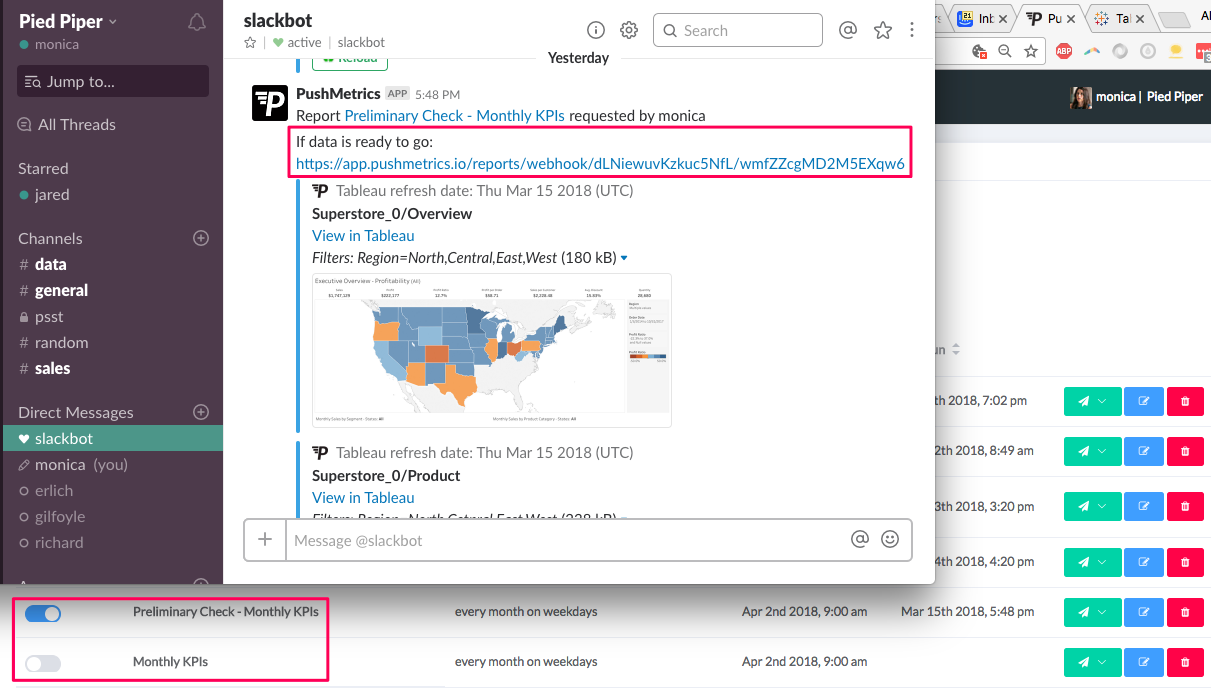Image resolution: width=1211 pixels, height=688 pixels.
Task: Open View in Tableau for Superstore_0/Product
Action: 363,497
